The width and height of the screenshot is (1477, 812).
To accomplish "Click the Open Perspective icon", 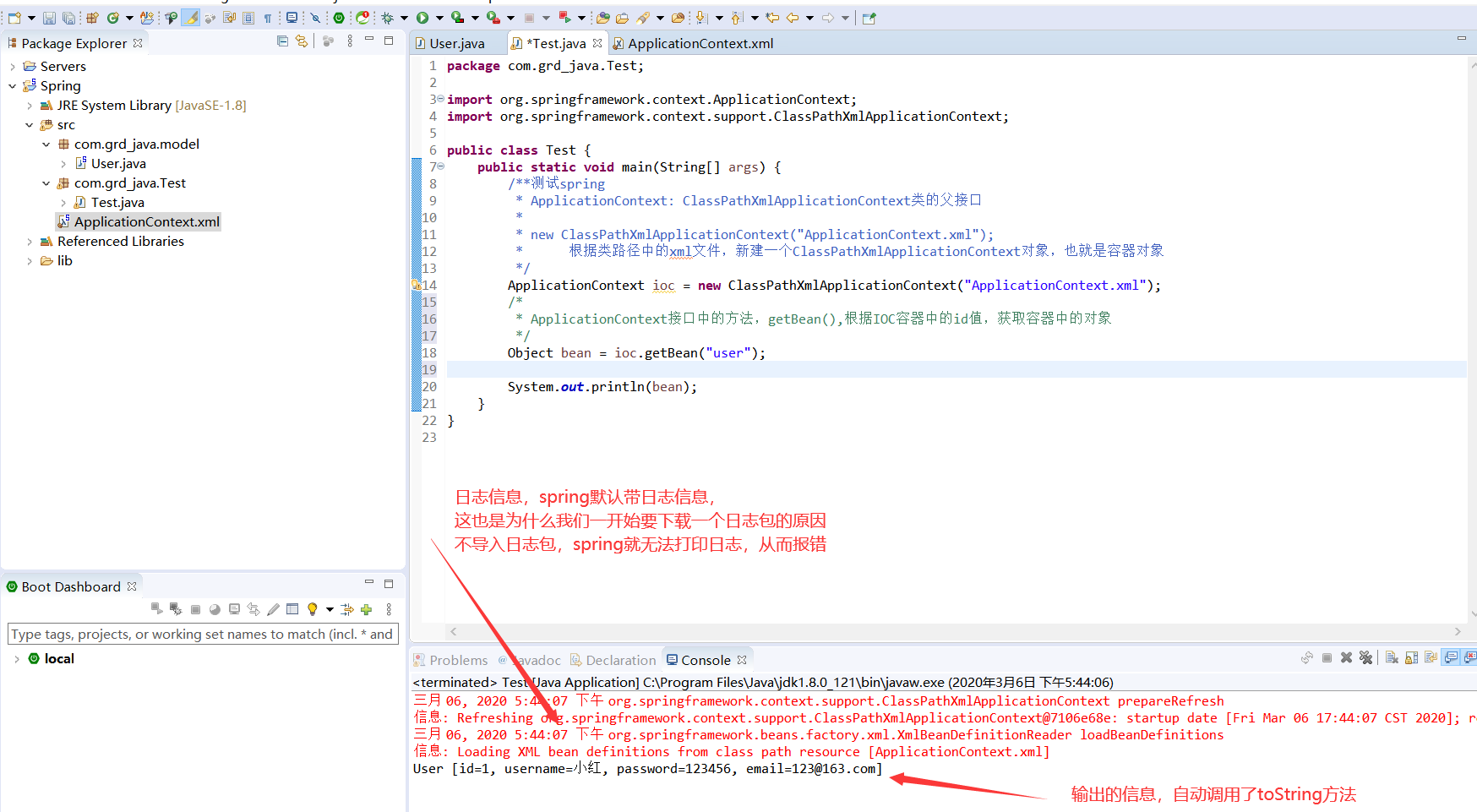I will (x=869, y=18).
